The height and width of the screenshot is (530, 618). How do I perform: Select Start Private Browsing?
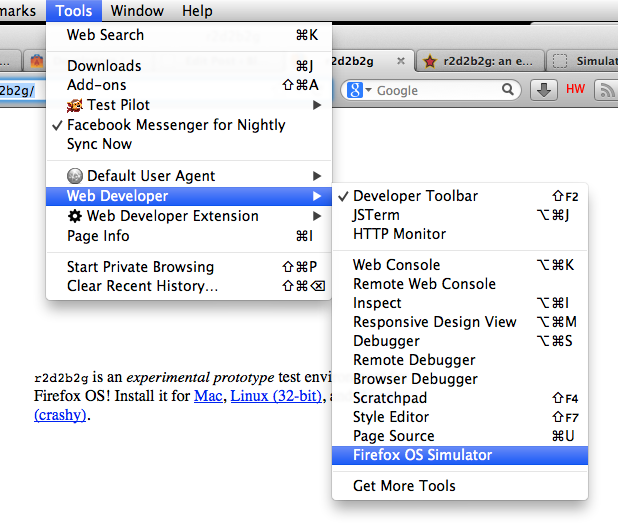pyautogui.click(x=189, y=267)
